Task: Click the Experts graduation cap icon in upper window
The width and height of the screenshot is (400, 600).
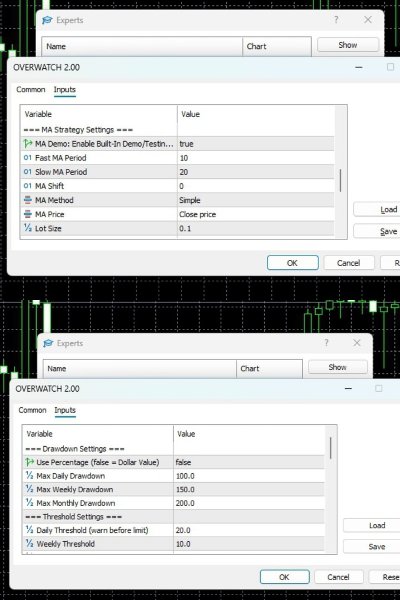Action: point(47,20)
